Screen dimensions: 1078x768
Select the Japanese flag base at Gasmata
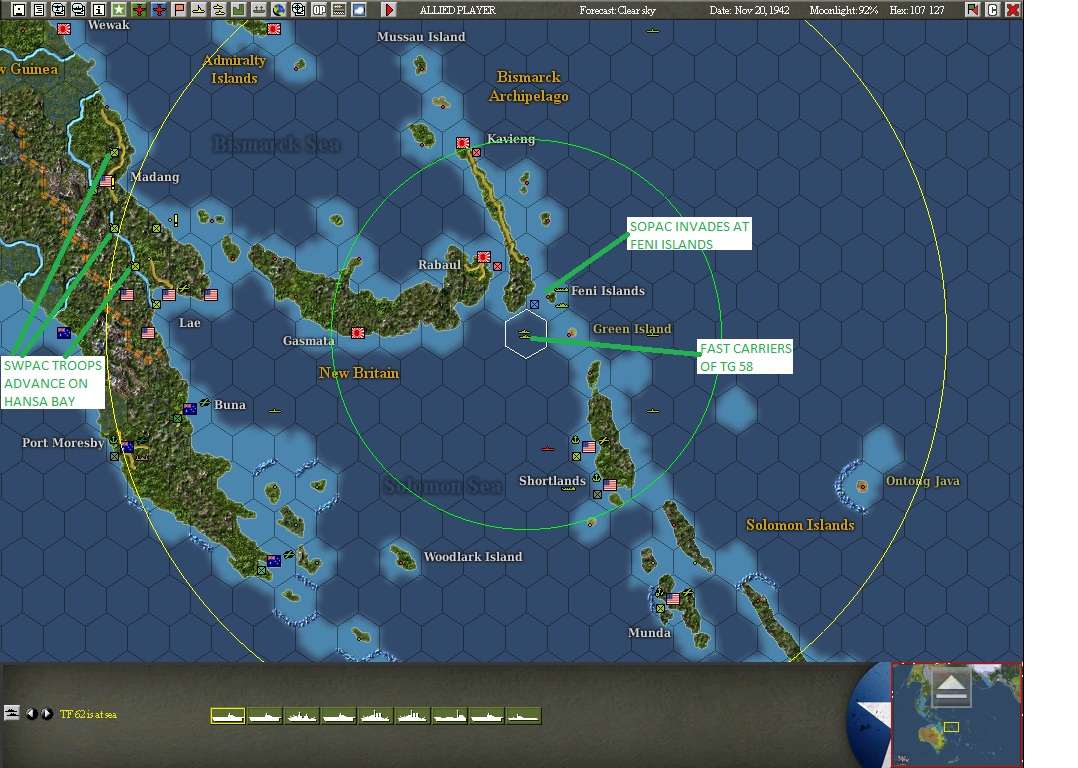tap(358, 333)
